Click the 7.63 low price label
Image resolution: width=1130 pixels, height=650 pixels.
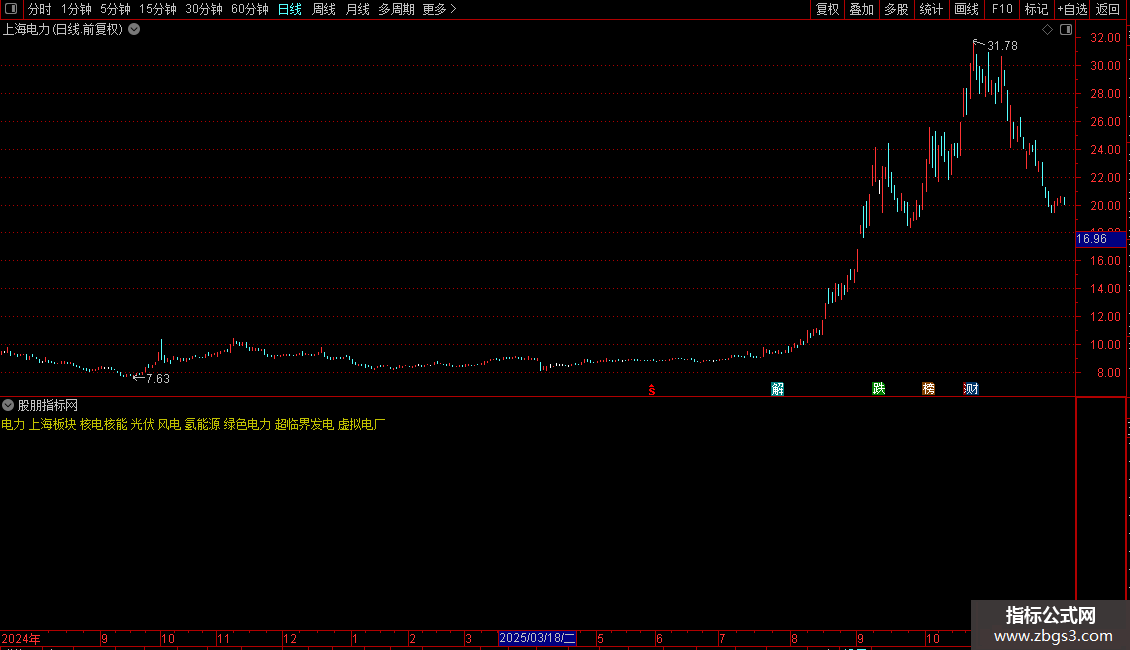pos(158,379)
